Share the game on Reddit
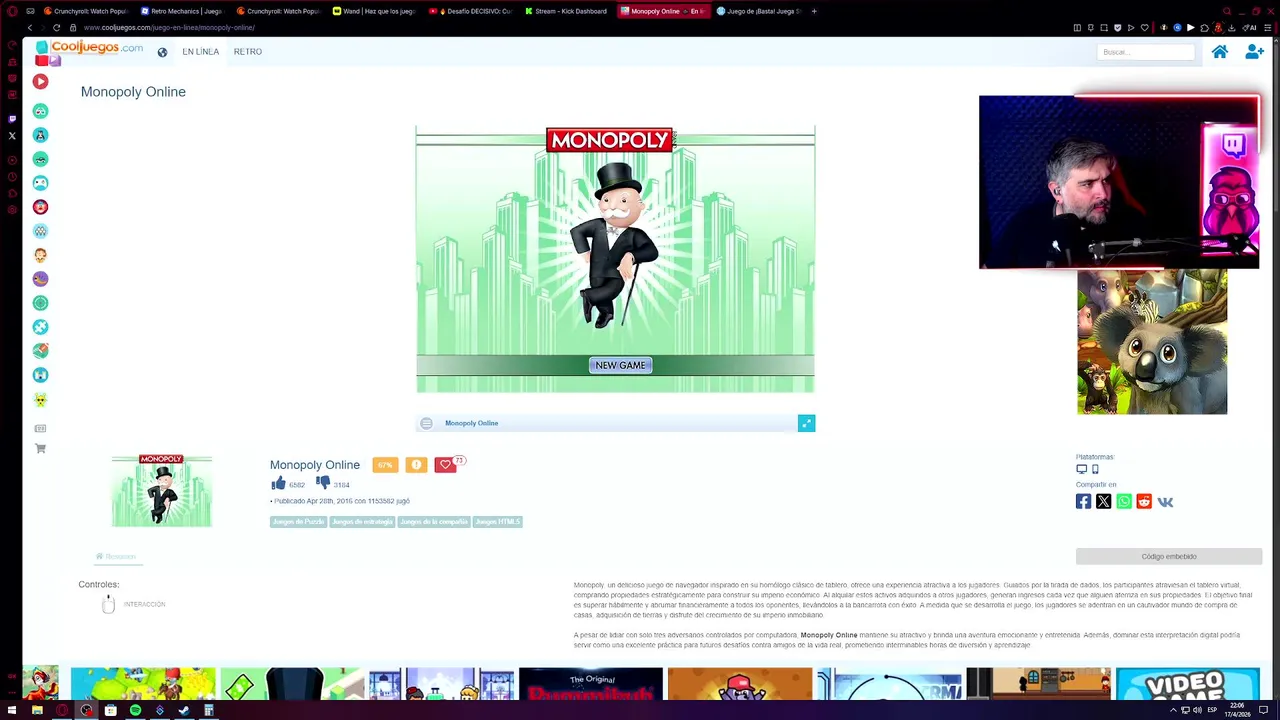The height and width of the screenshot is (720, 1280). click(1144, 501)
